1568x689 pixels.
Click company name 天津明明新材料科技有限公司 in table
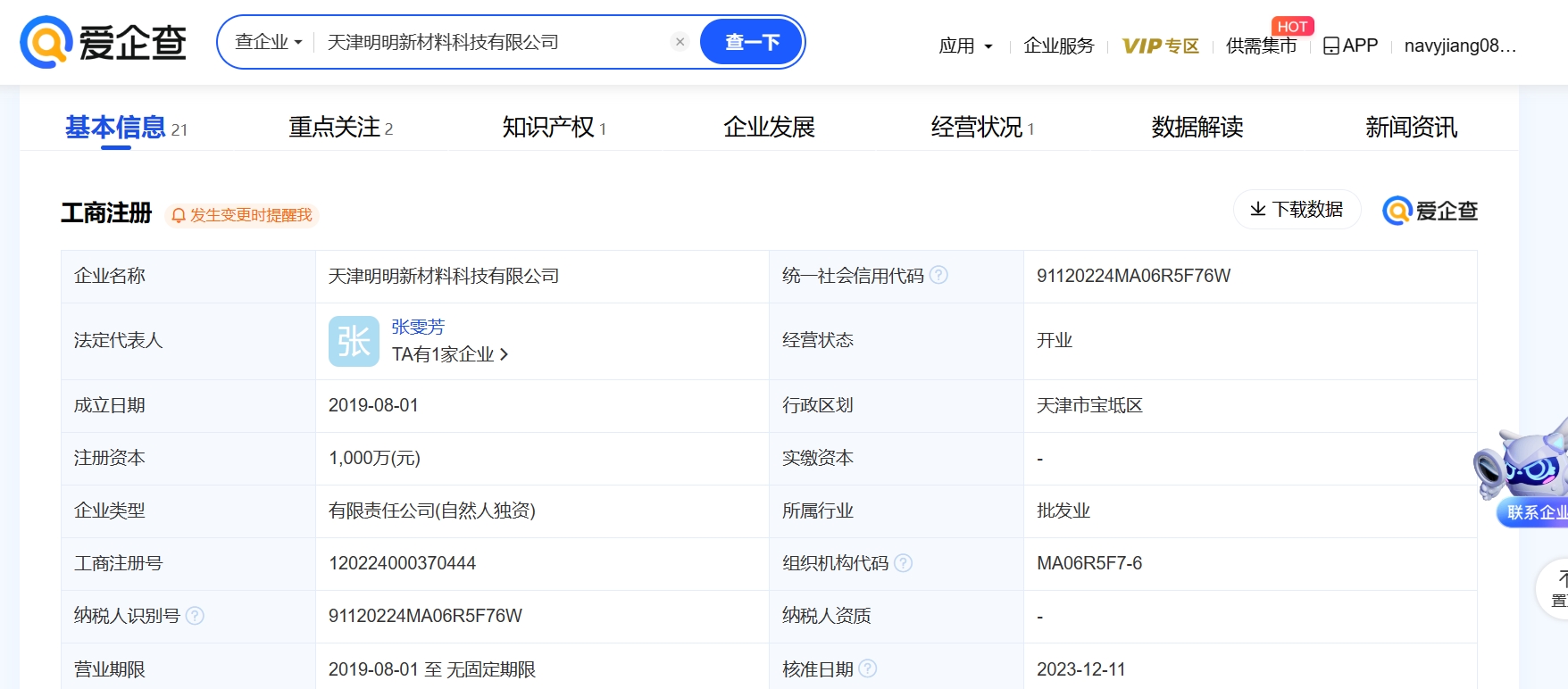[x=444, y=276]
